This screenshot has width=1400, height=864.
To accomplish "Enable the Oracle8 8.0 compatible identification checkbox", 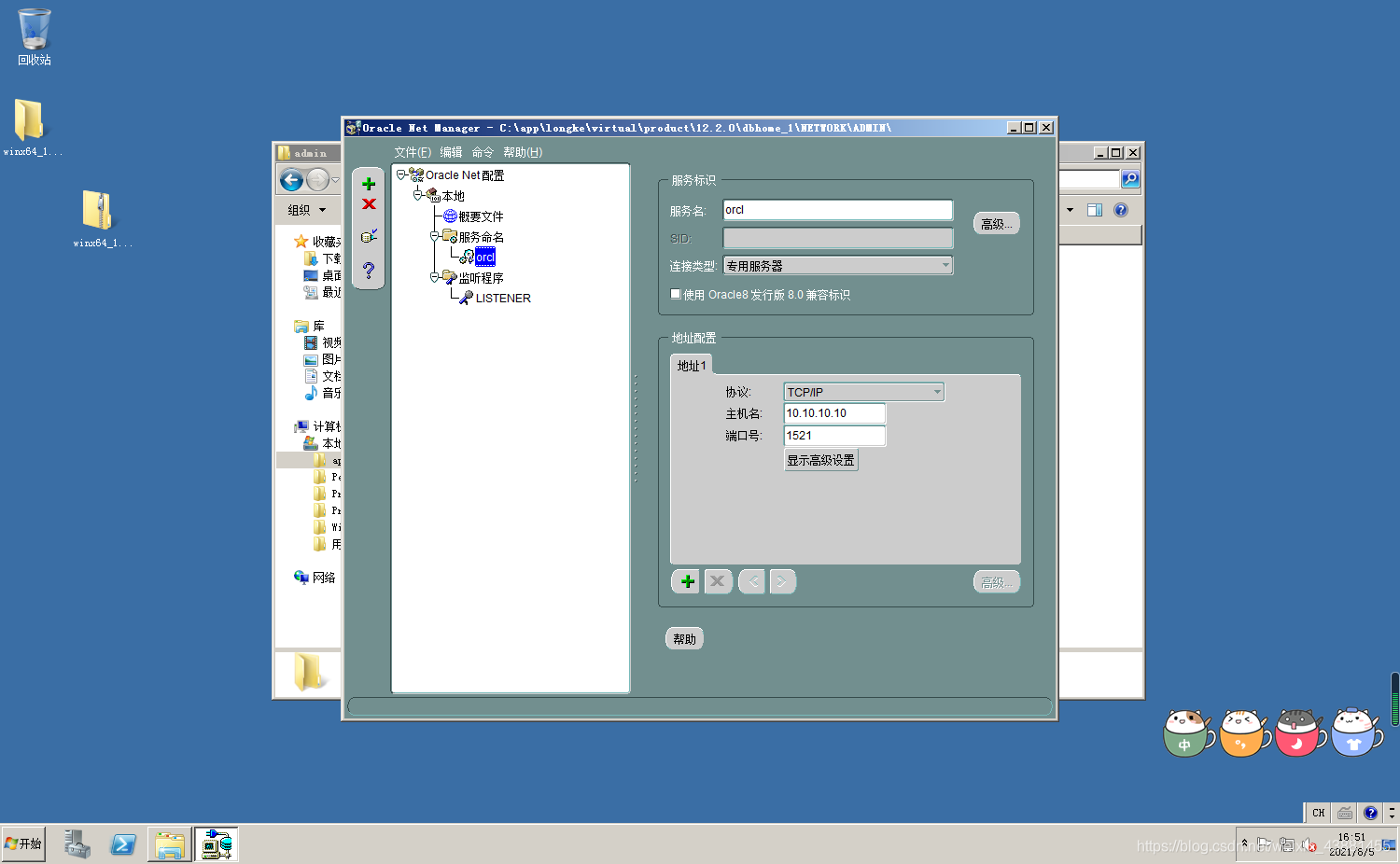I will pyautogui.click(x=676, y=294).
